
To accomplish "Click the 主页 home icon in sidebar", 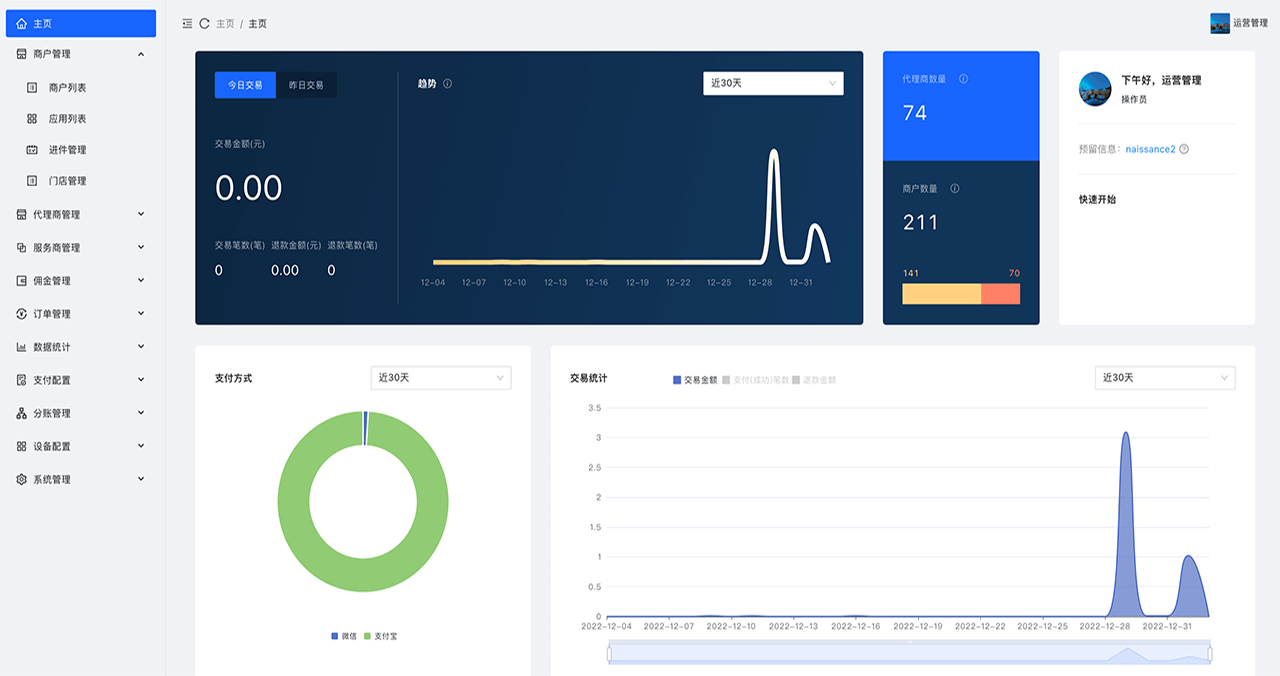I will pos(22,23).
